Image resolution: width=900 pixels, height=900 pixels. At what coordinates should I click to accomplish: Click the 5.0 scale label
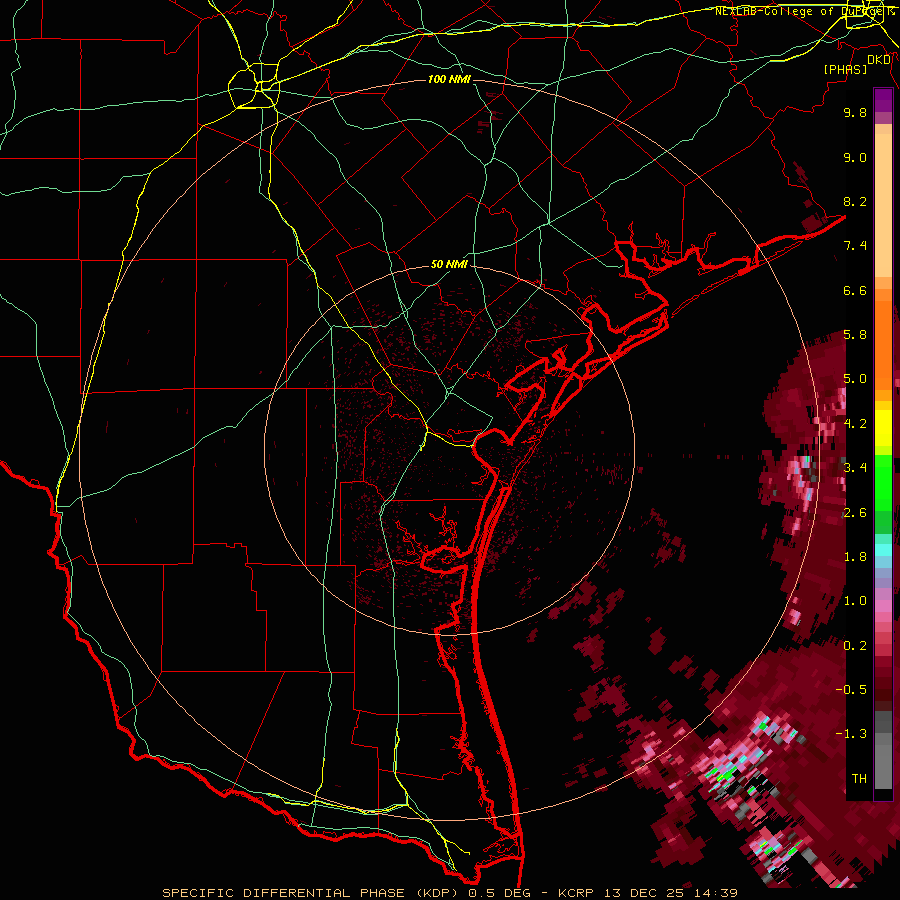point(855,379)
